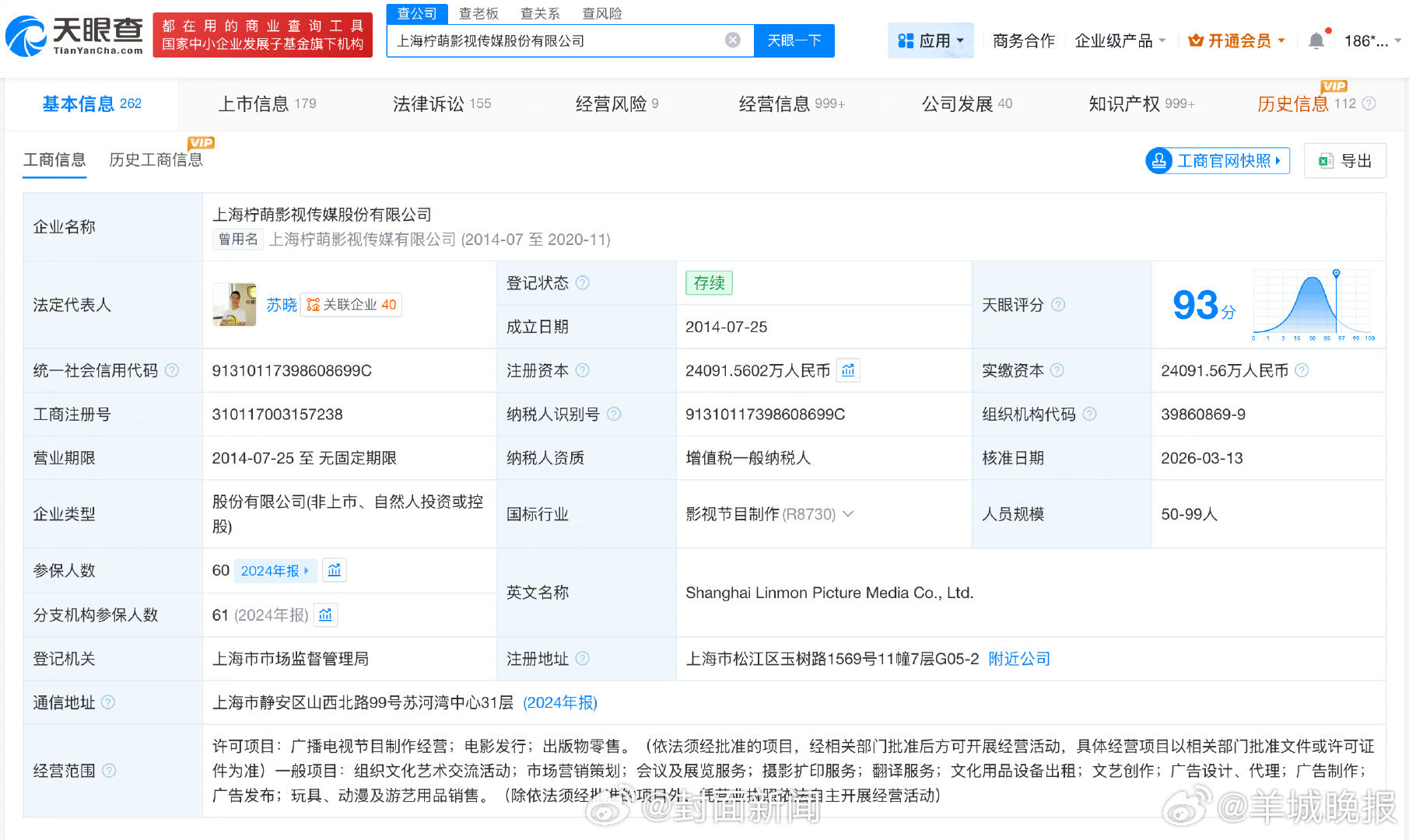
Task: Click the 天眼一下 search button
Action: [794, 40]
